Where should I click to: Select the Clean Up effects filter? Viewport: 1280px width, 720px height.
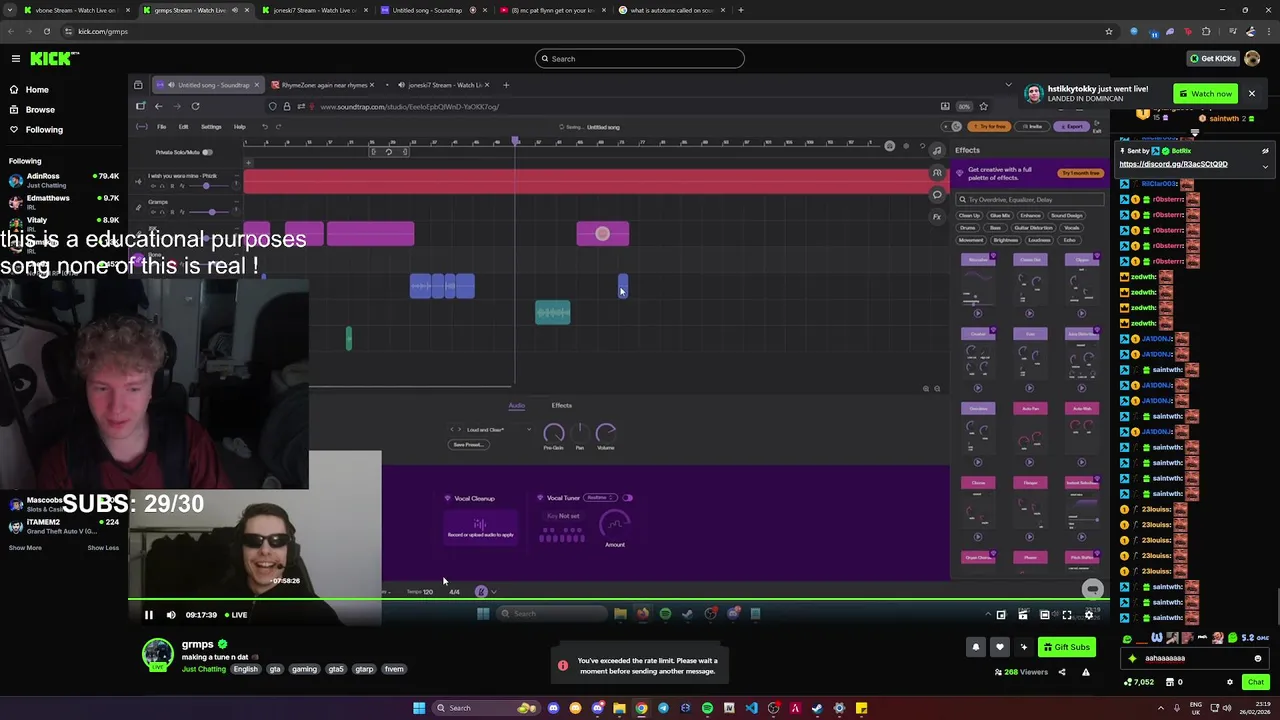pos(970,216)
